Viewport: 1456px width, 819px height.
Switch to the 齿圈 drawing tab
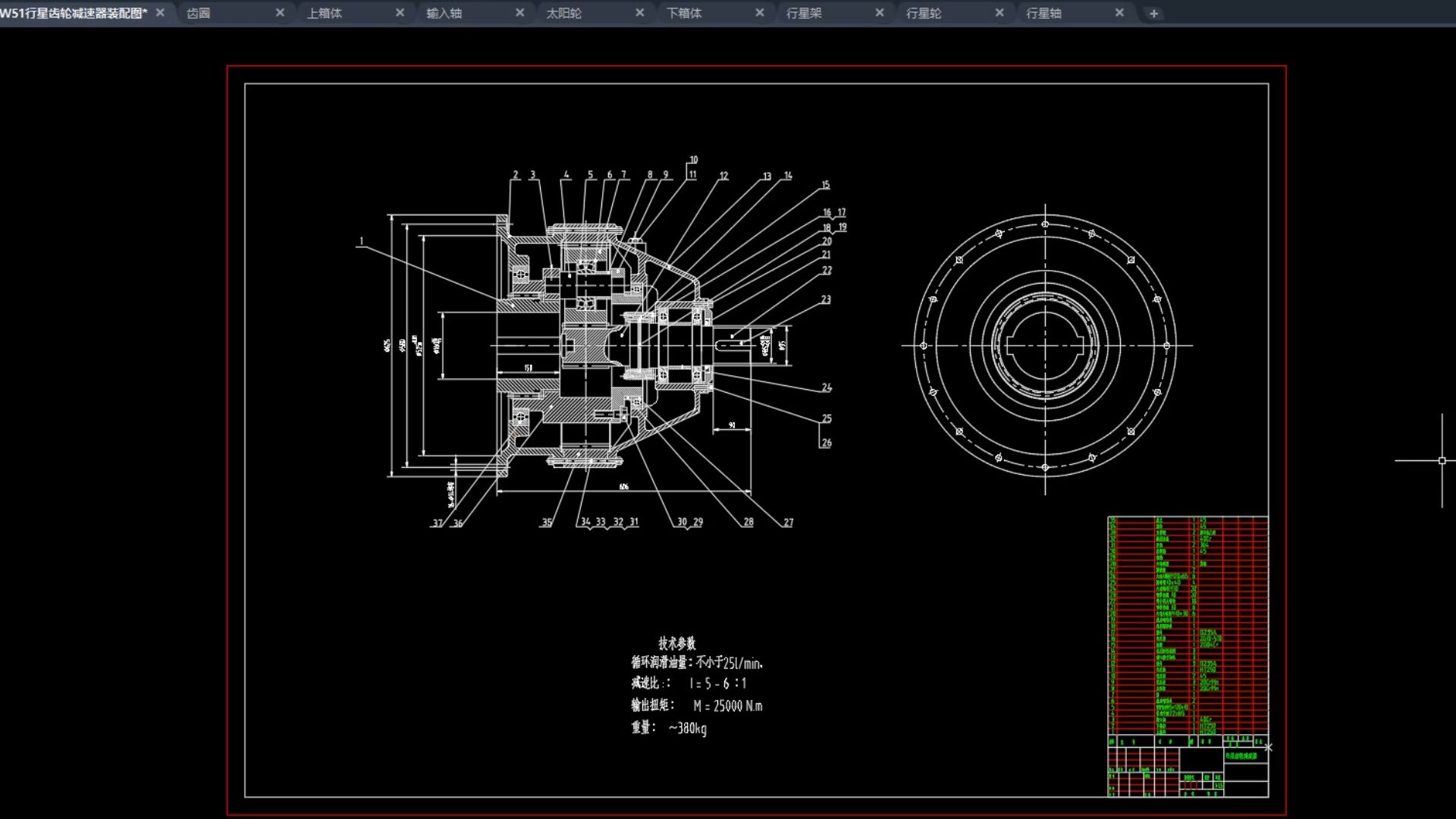[199, 13]
